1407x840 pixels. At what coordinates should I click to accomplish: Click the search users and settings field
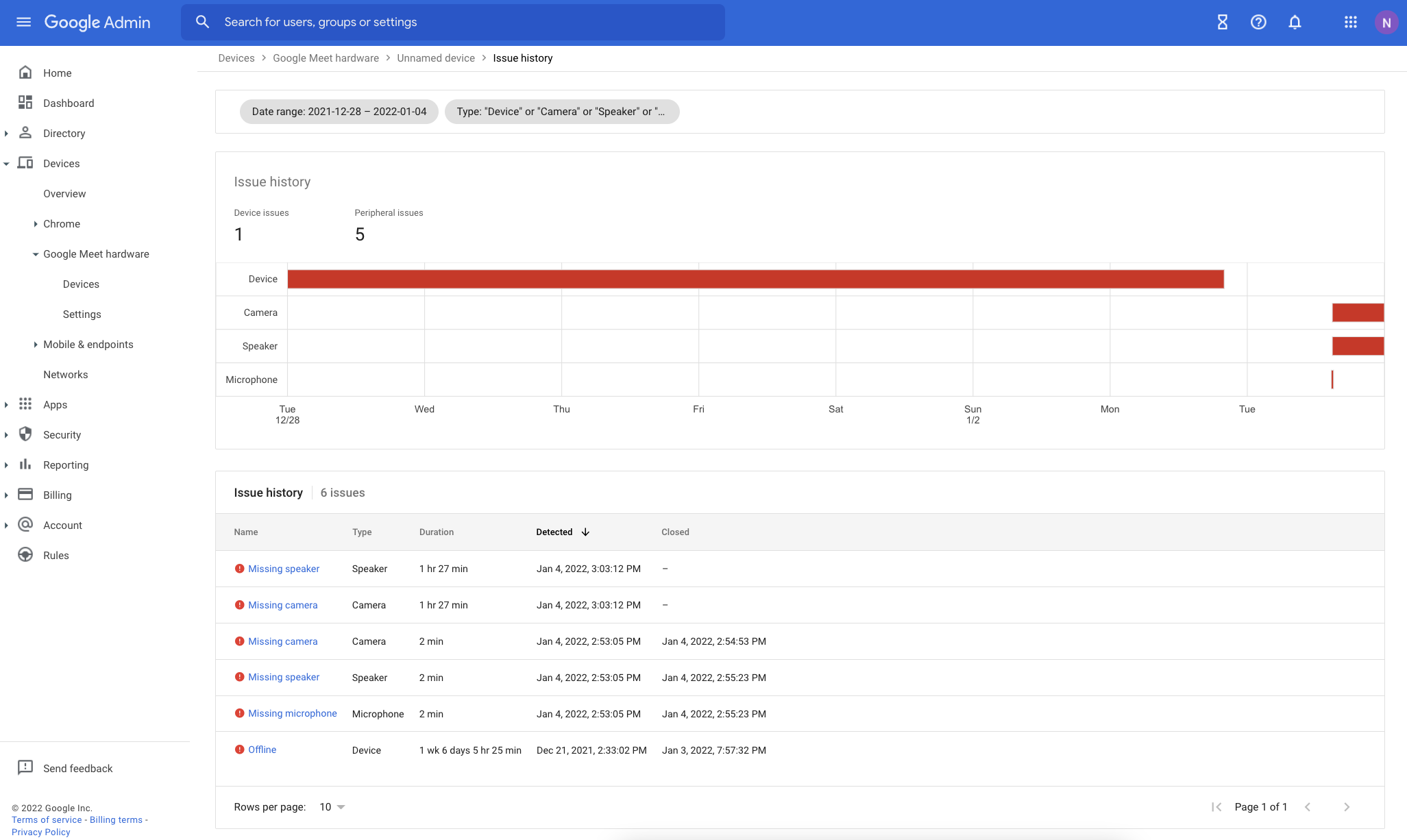[x=452, y=22]
